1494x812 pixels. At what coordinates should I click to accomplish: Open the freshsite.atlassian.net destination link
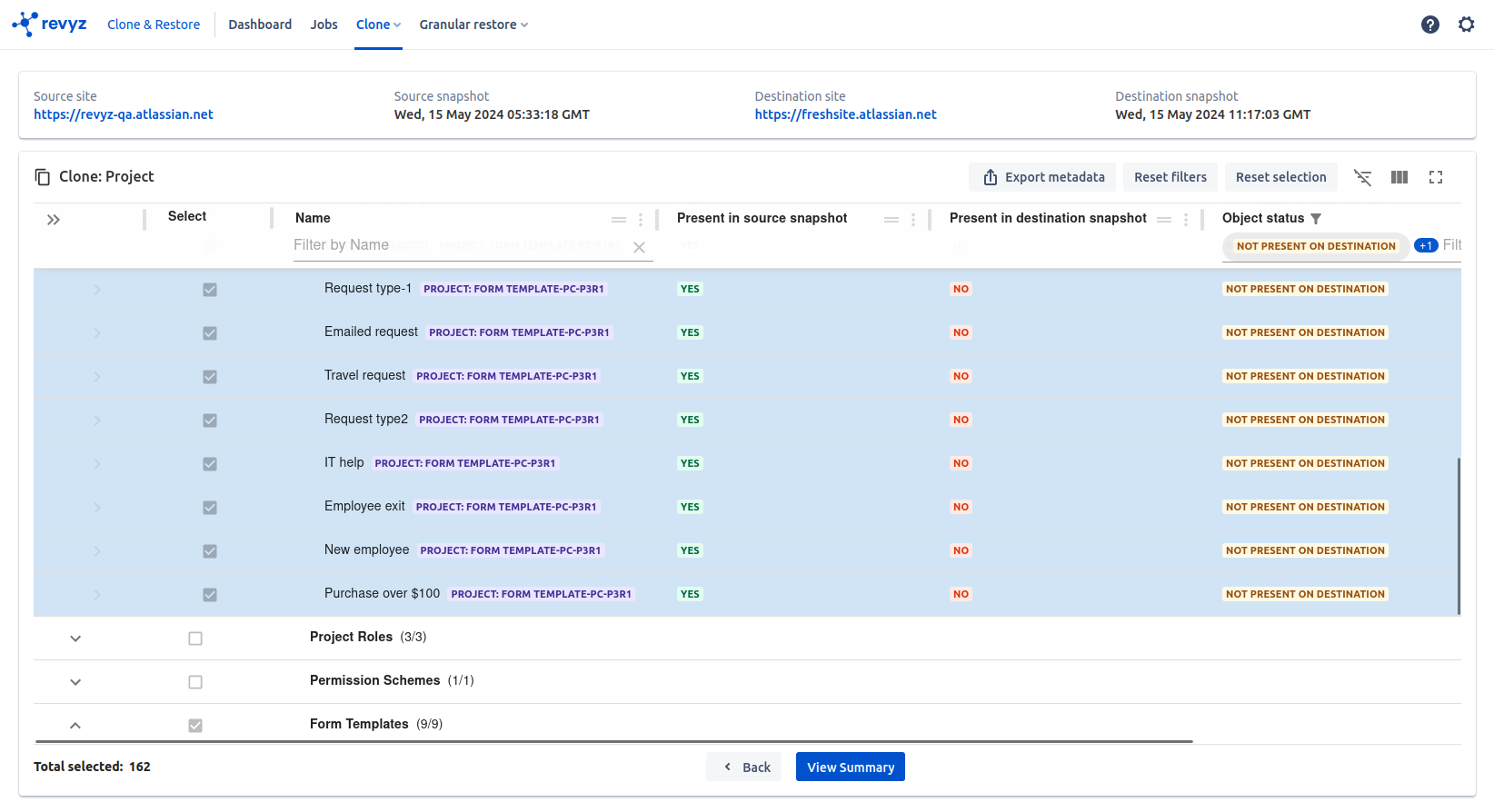pos(845,114)
